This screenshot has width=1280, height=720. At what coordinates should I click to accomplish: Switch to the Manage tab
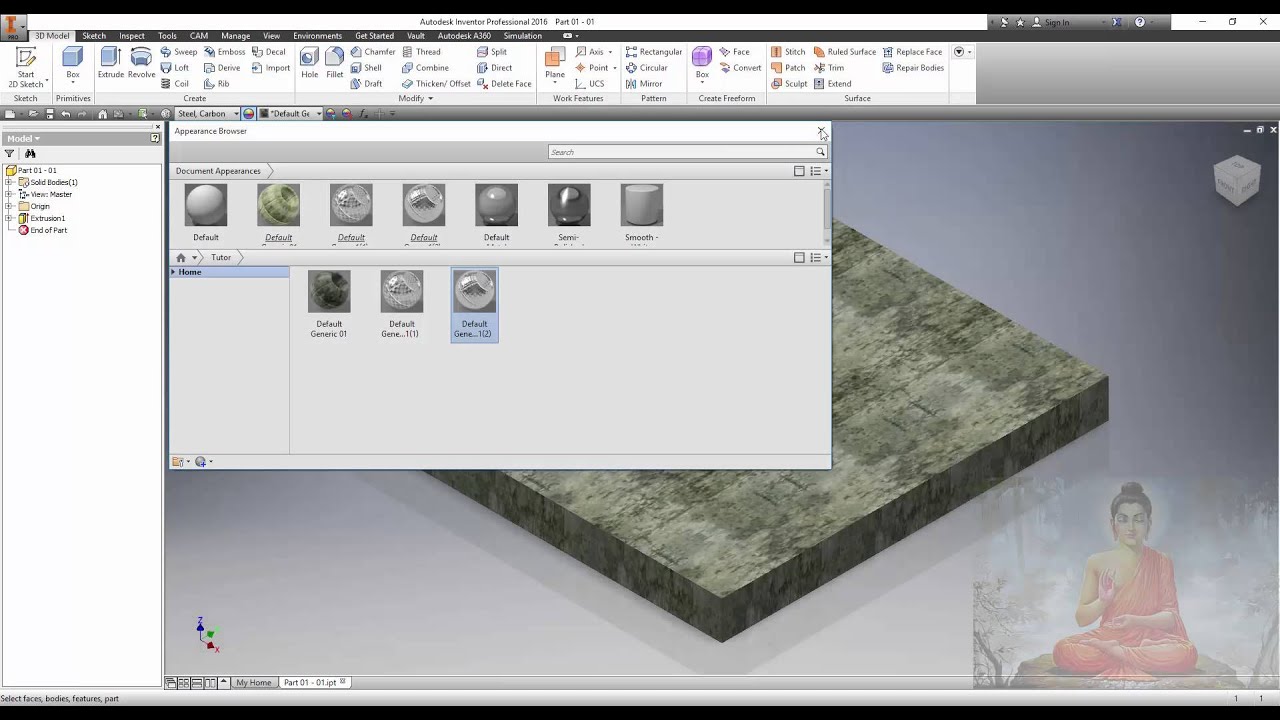pyautogui.click(x=236, y=36)
